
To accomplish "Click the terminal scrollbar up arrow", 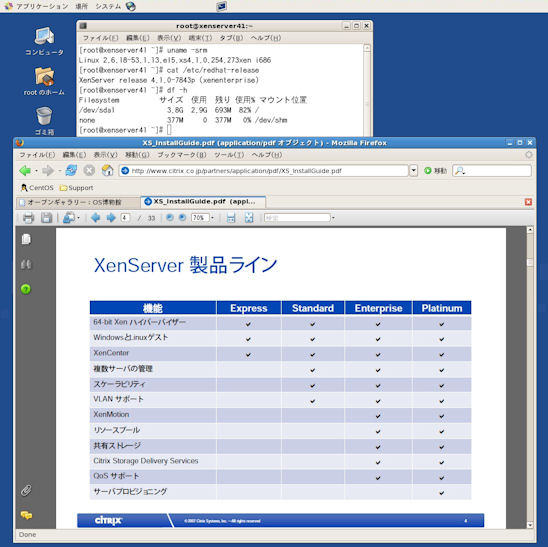I will coord(367,49).
